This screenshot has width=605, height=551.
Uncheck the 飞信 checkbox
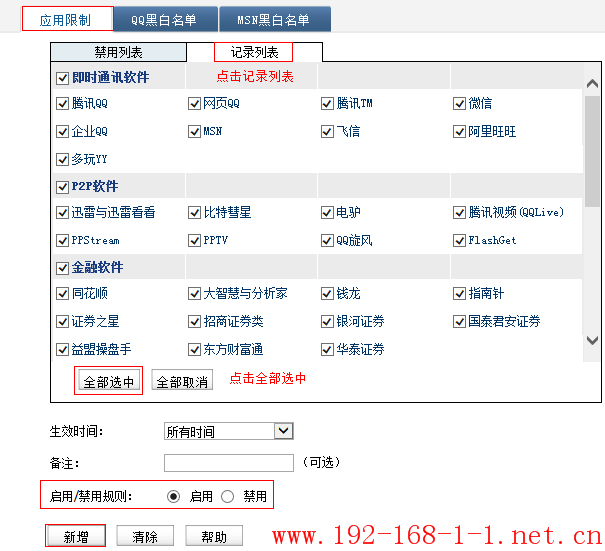(x=327, y=132)
